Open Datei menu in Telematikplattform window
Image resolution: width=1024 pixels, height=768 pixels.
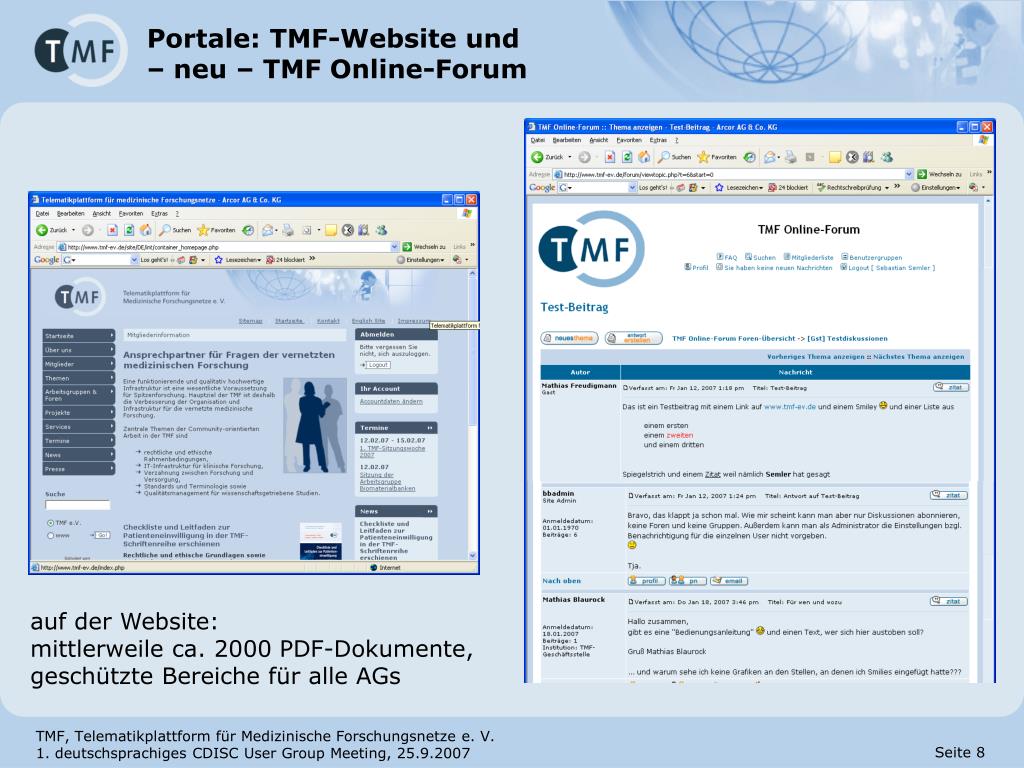click(x=42, y=214)
